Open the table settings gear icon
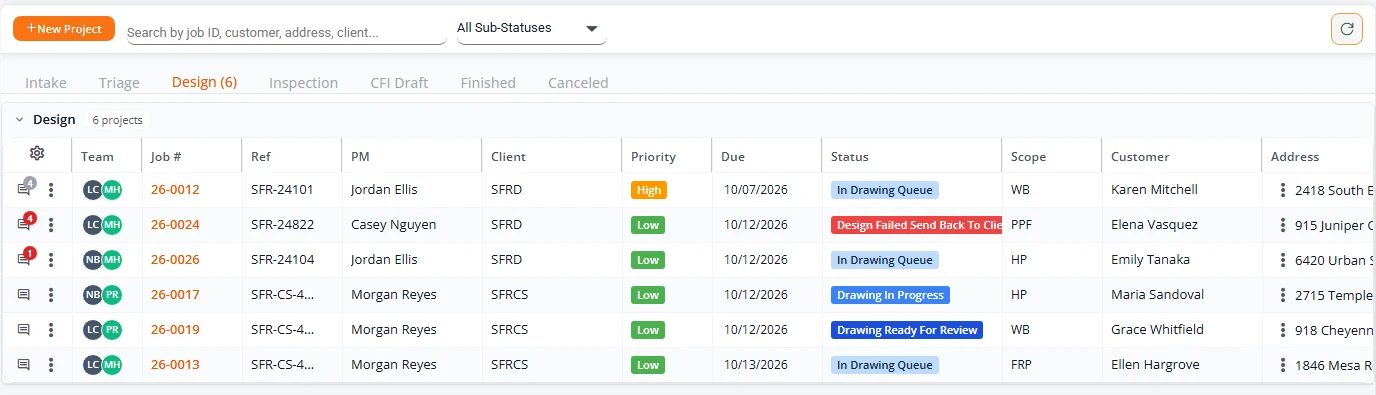 [37, 154]
